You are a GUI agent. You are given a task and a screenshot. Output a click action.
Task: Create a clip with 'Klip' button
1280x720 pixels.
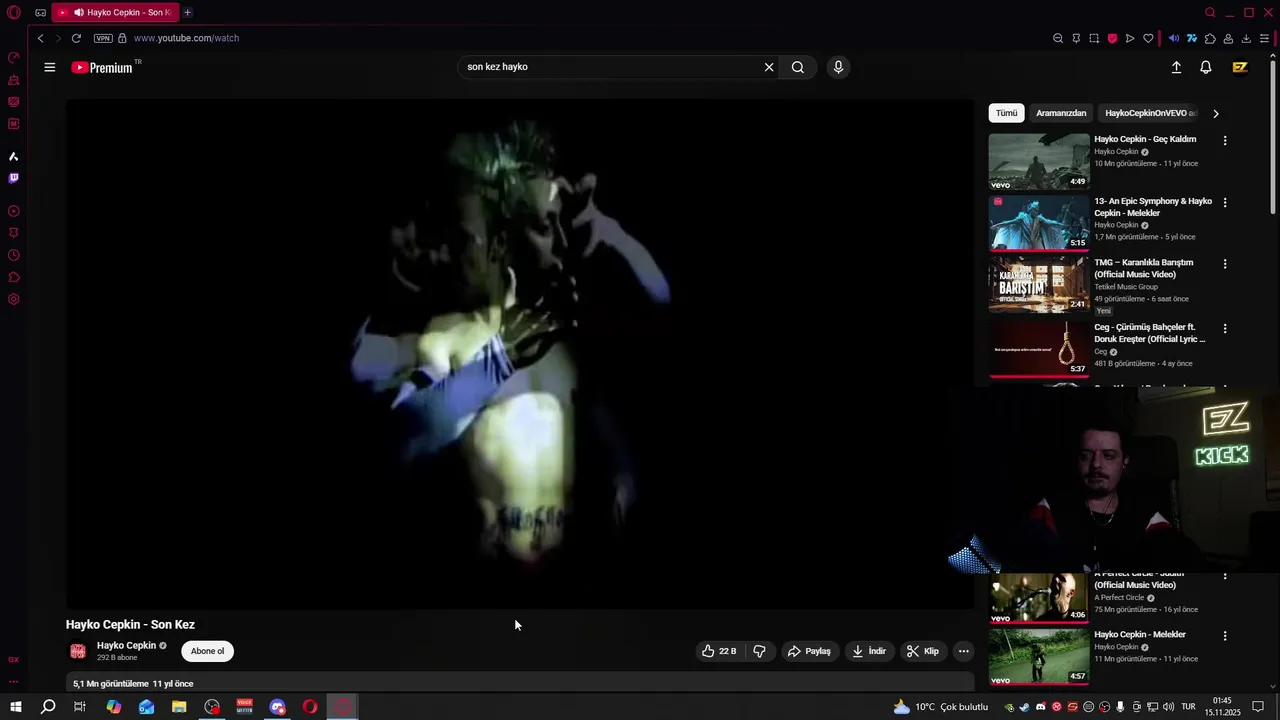coord(923,651)
